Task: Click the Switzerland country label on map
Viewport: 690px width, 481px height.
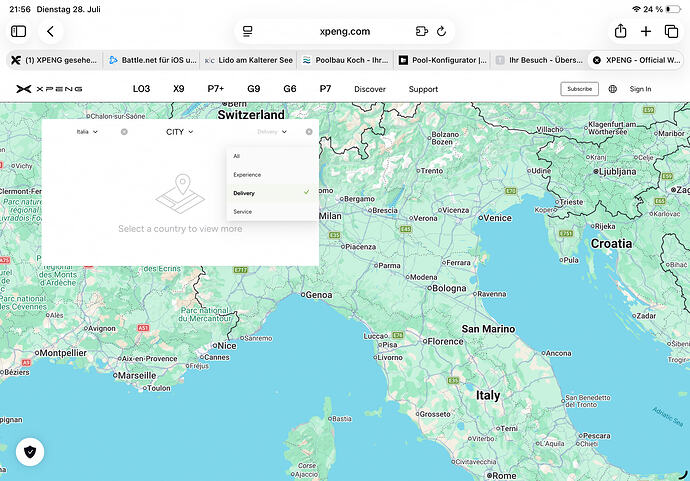Action: click(251, 115)
